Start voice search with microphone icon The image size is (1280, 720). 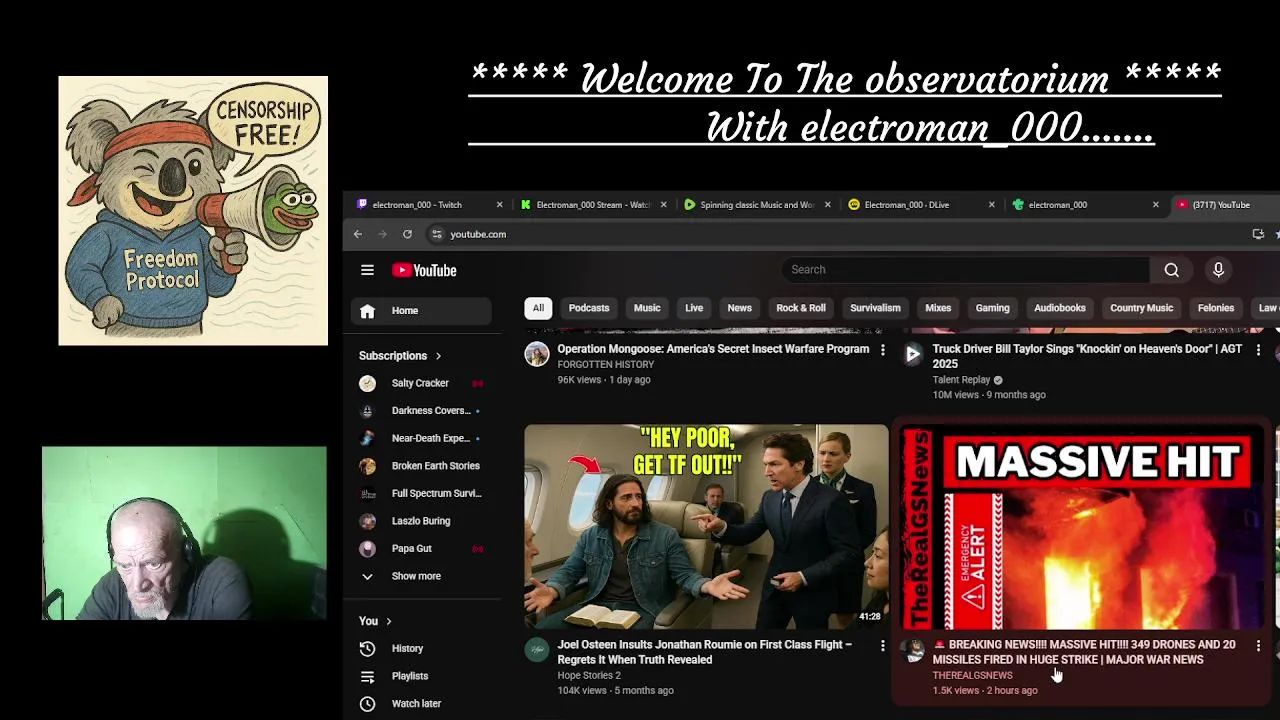pyautogui.click(x=1218, y=270)
